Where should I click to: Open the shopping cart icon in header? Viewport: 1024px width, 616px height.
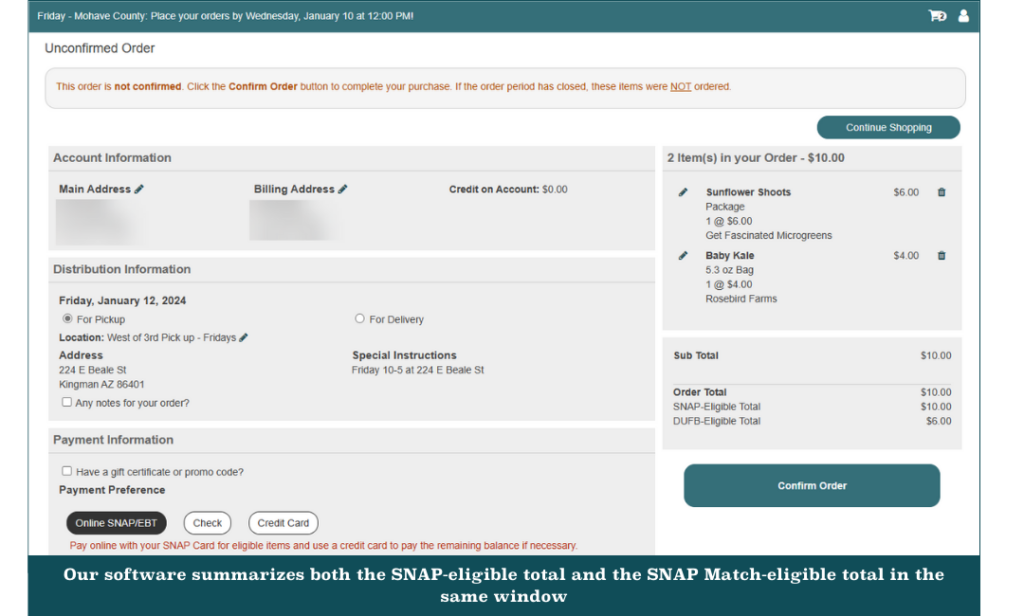click(x=937, y=16)
